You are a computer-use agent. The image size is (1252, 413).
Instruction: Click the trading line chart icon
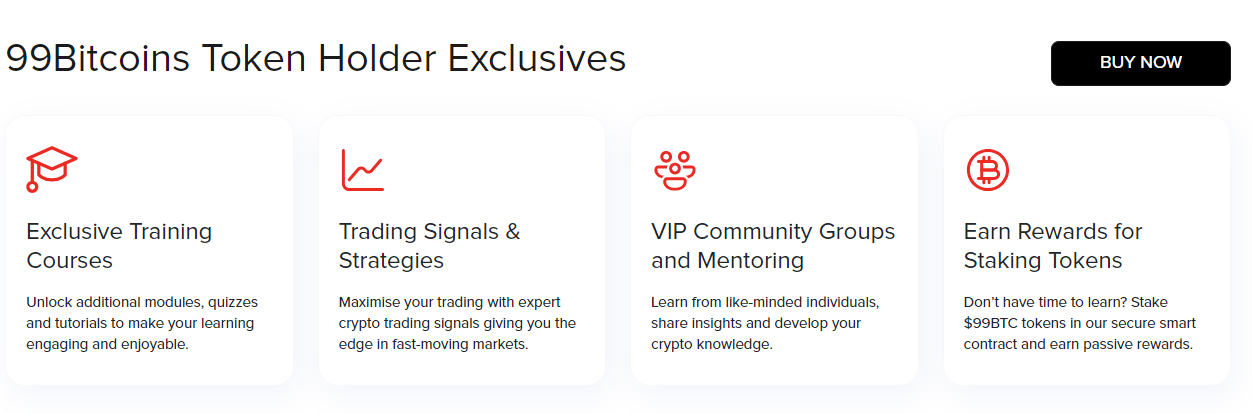pyautogui.click(x=362, y=170)
